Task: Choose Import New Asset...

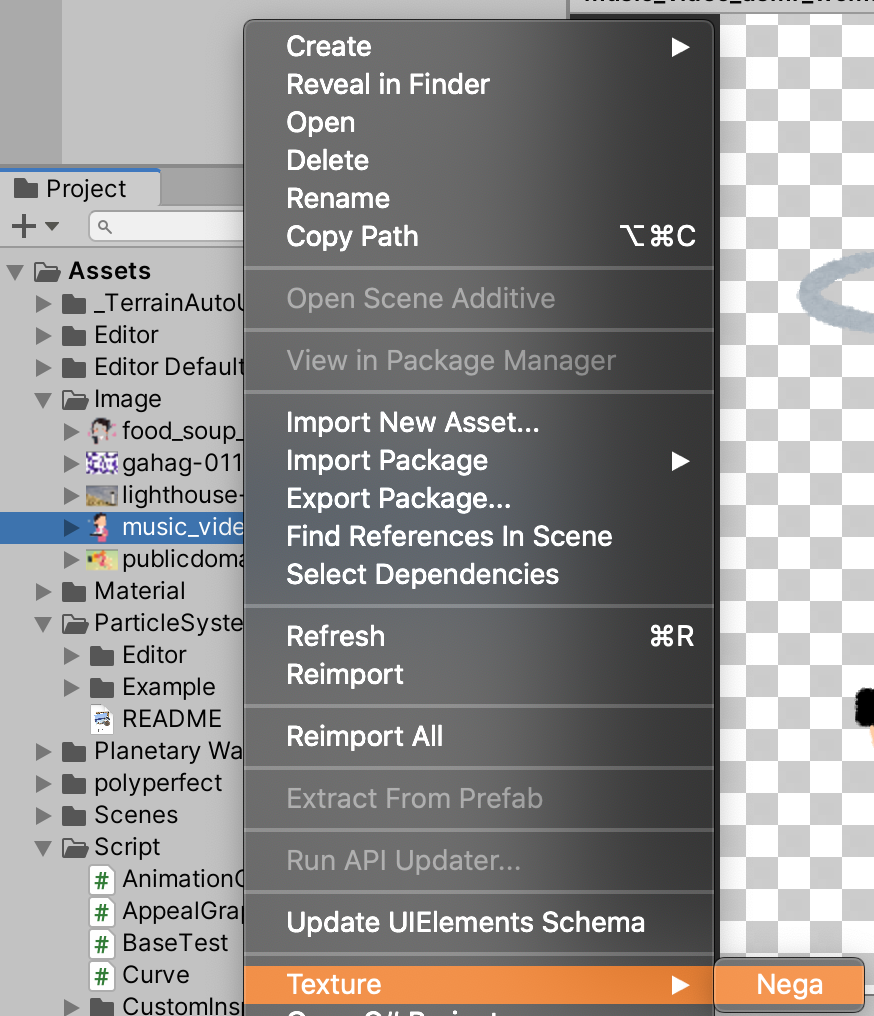Action: coord(479,422)
